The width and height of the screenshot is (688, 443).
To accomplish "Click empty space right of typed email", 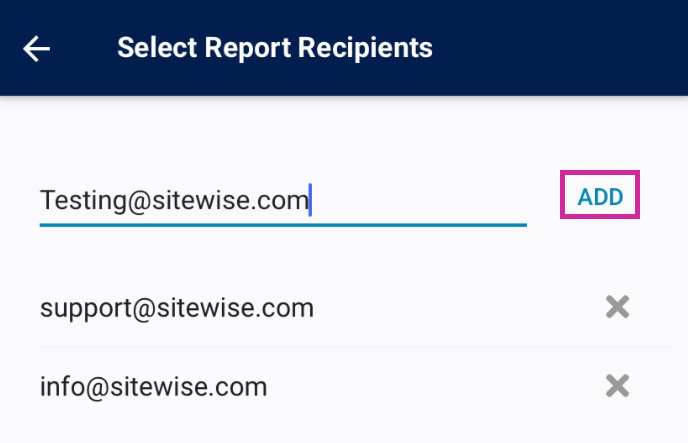I will pyautogui.click(x=420, y=200).
